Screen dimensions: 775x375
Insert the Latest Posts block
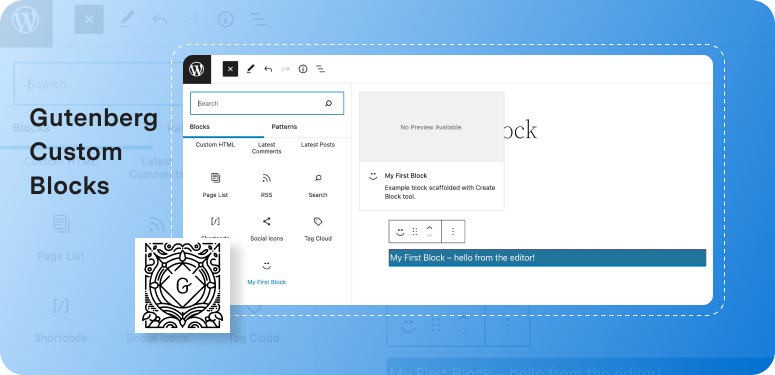point(318,145)
